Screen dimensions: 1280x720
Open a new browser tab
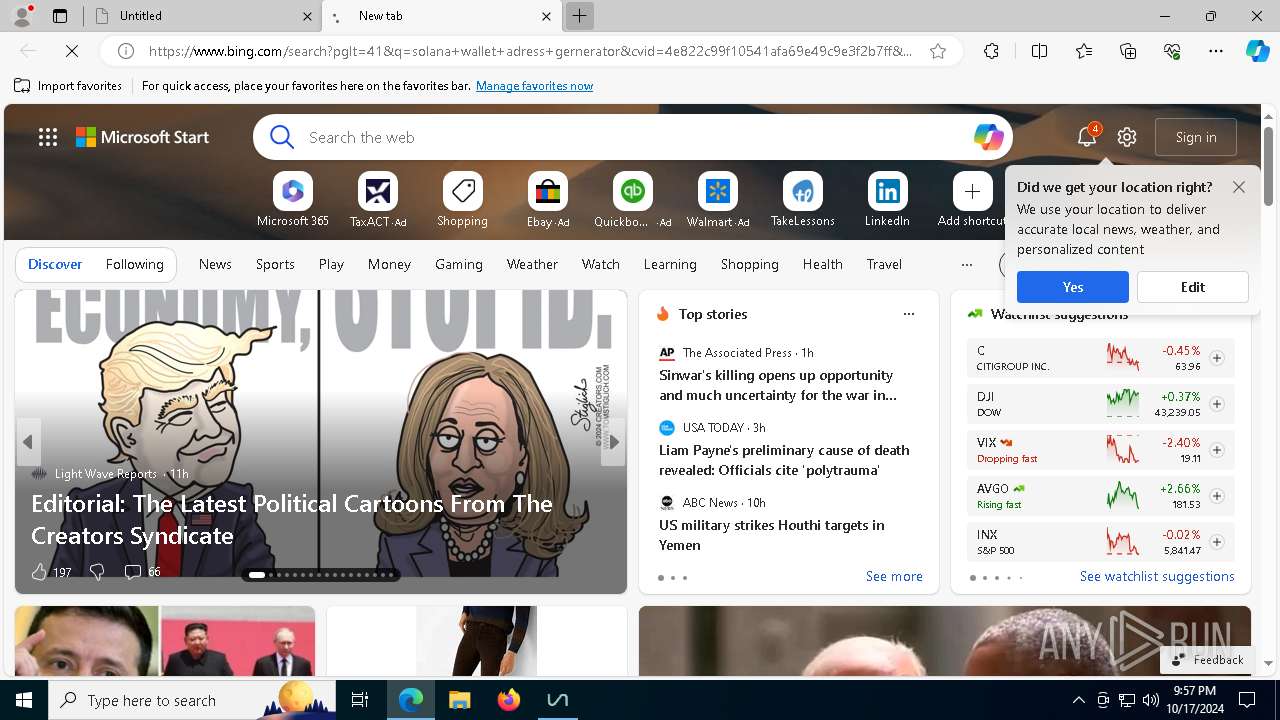click(579, 16)
